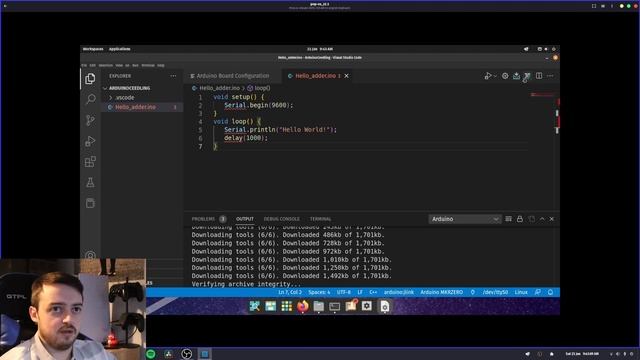Viewport: 640px width, 360px height.
Task: Click the bottom activity bar icon below the flask
Action: click(90, 203)
